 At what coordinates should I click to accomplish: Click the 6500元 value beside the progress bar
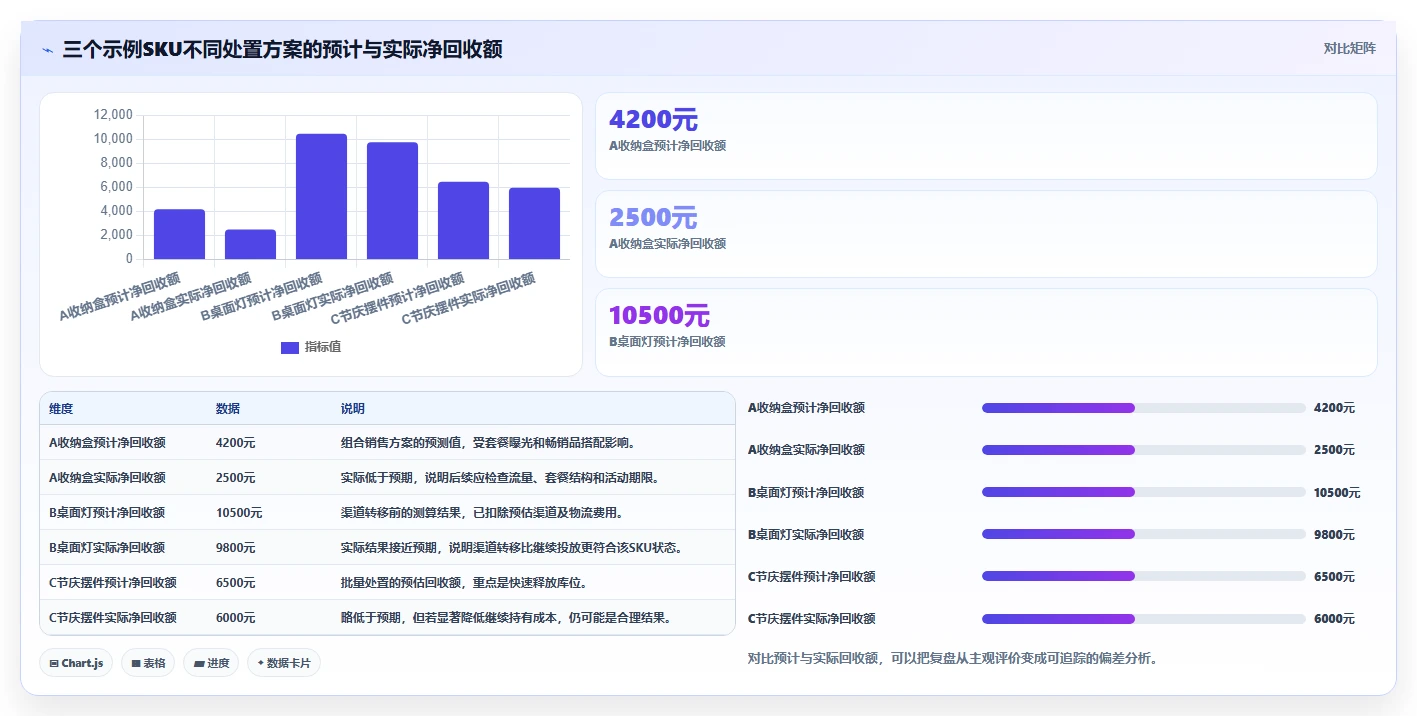point(1334,577)
